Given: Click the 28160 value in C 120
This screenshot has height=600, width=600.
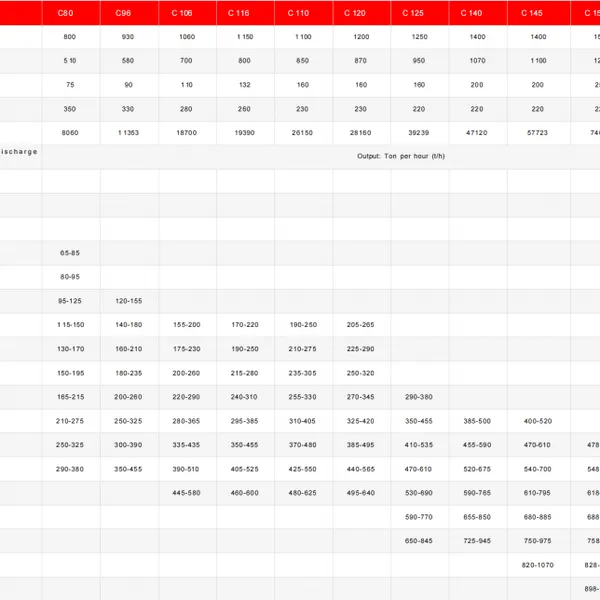Looking at the screenshot, I should (360, 133).
